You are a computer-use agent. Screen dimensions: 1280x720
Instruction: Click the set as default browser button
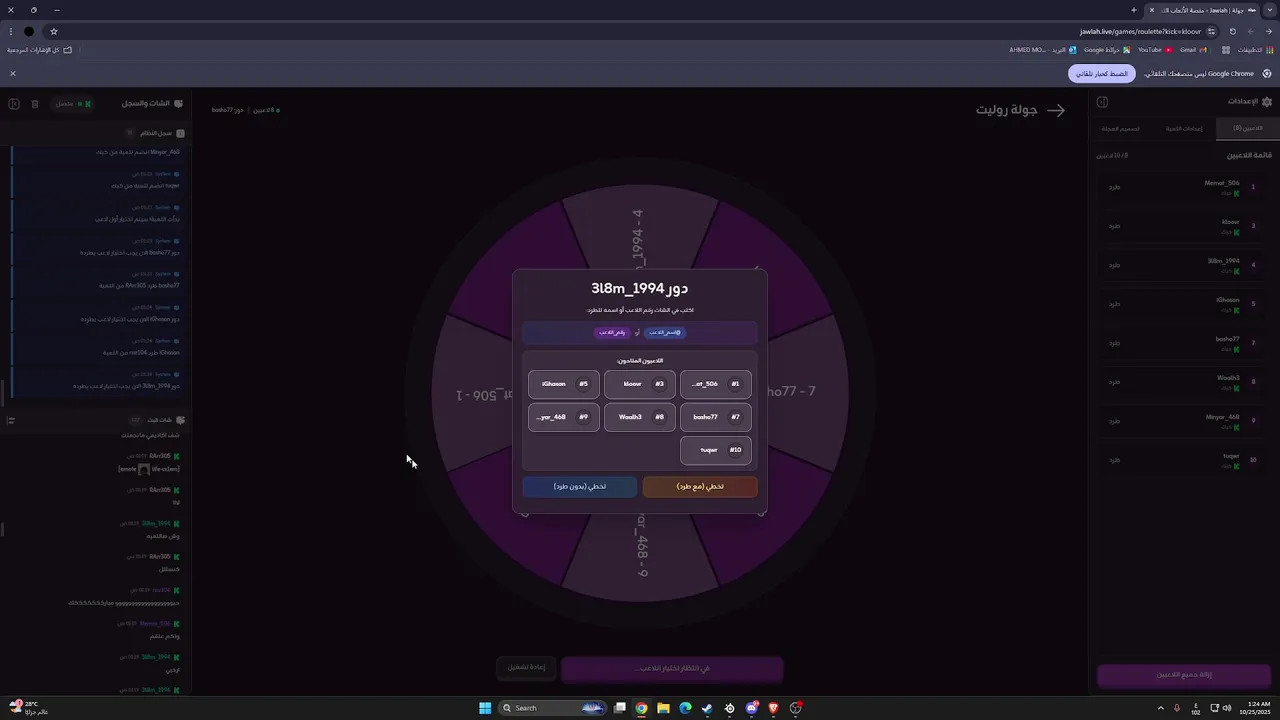1102,74
